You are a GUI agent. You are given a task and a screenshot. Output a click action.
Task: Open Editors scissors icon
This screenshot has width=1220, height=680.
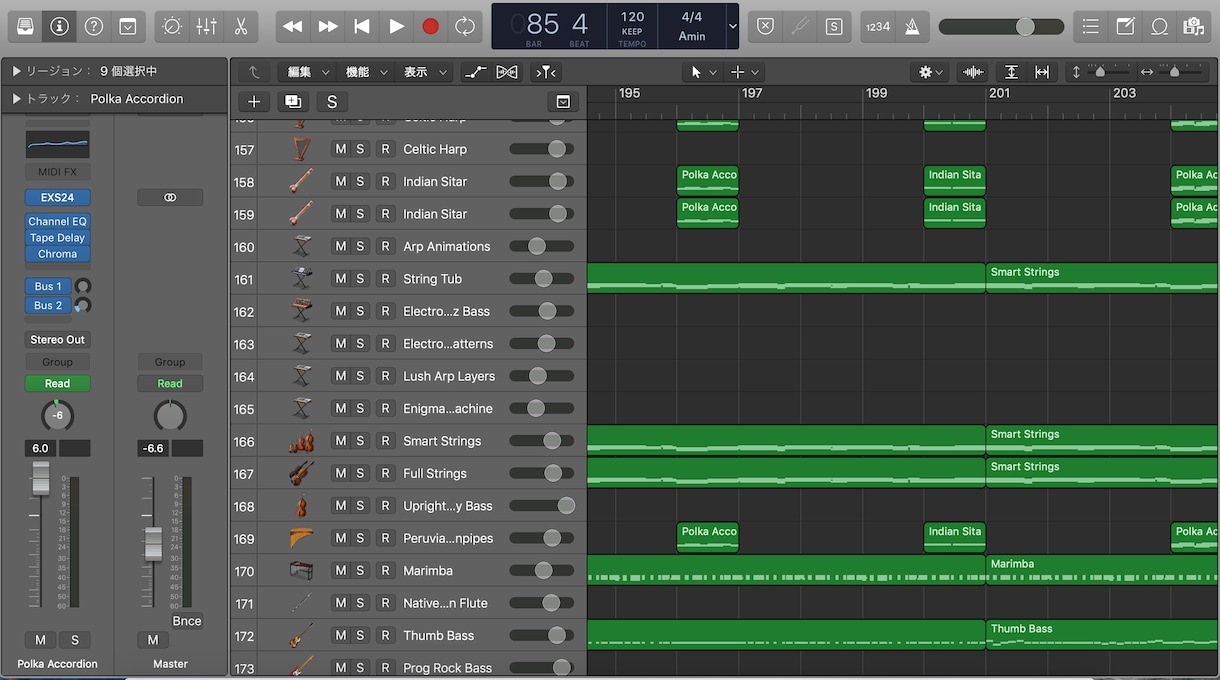[x=240, y=27]
